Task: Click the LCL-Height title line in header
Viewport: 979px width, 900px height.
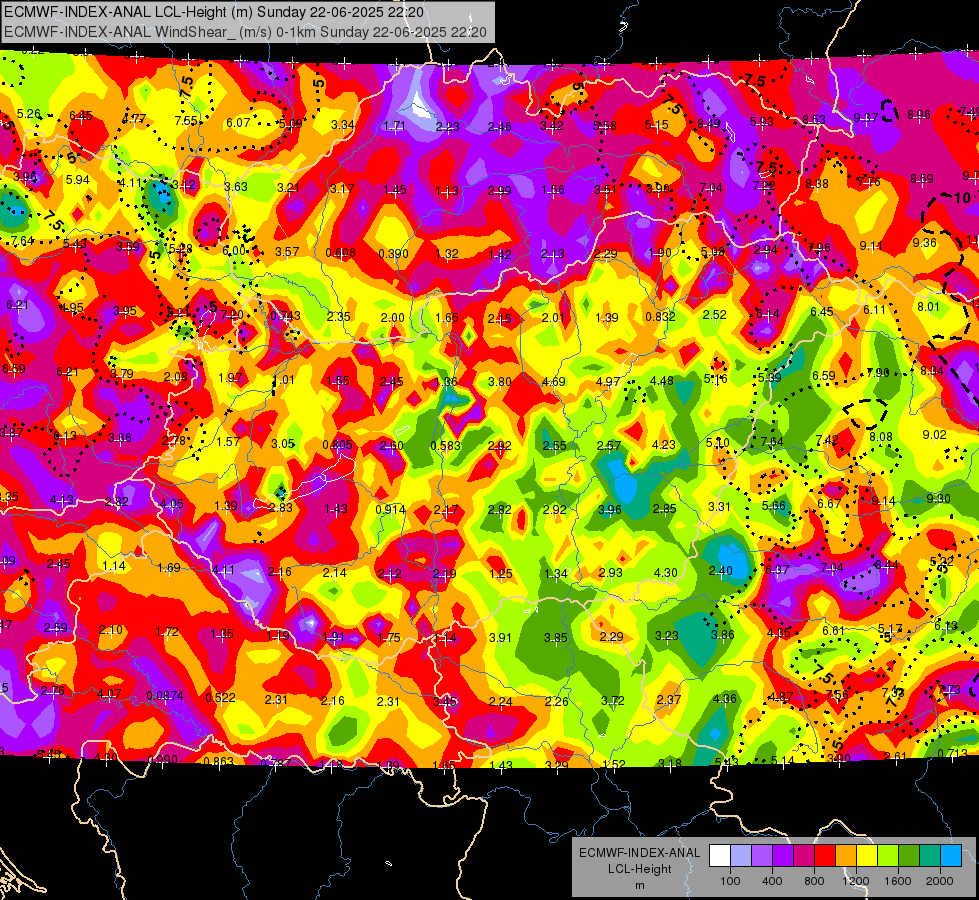Action: pos(214,12)
